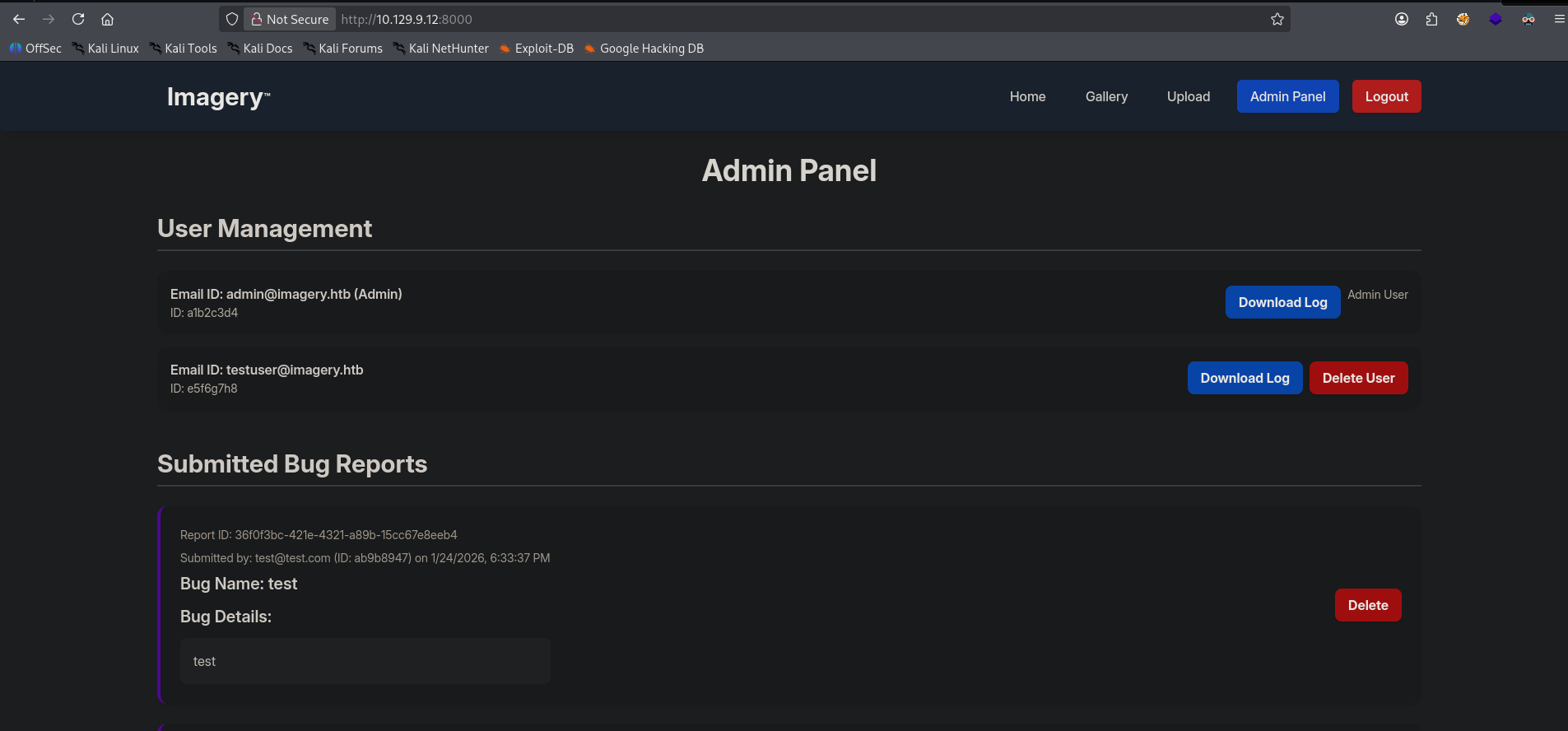
Task: Reload the current page
Action: (x=78, y=19)
